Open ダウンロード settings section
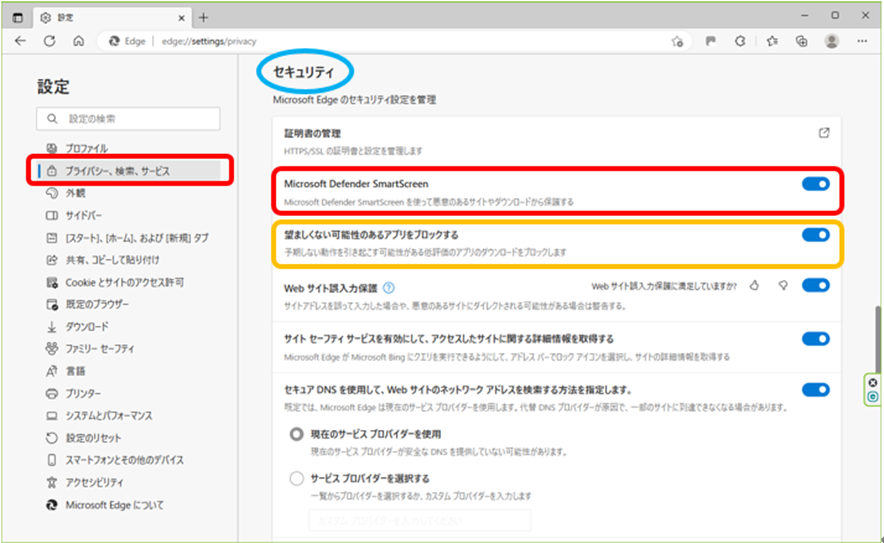884x543 pixels. [87, 326]
